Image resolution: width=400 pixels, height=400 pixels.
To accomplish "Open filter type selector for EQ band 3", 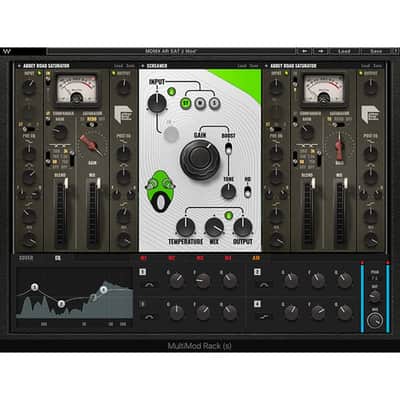I will point(149,317).
